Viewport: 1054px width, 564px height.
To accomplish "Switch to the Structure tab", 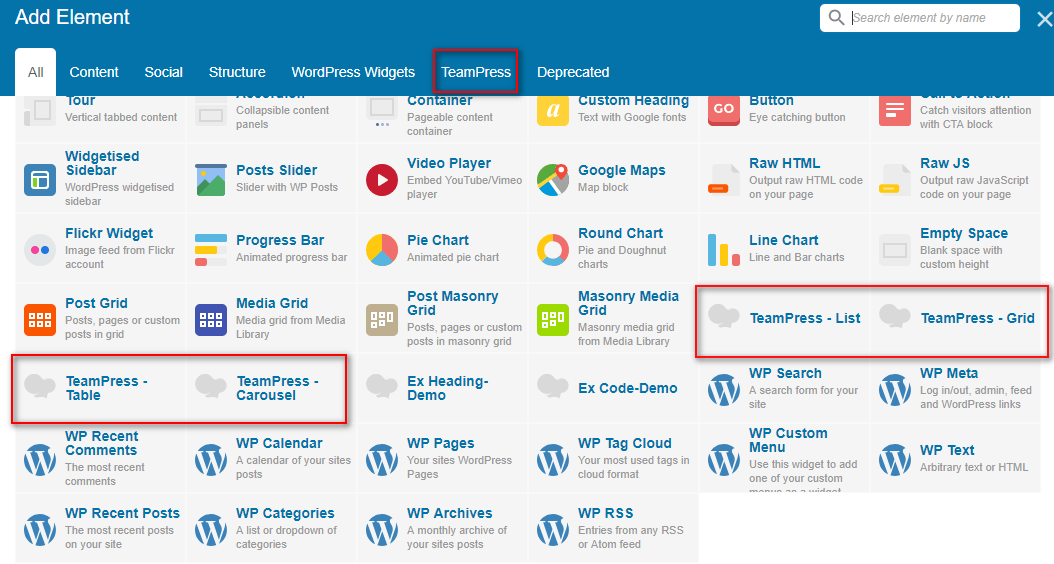I will pyautogui.click(x=237, y=72).
